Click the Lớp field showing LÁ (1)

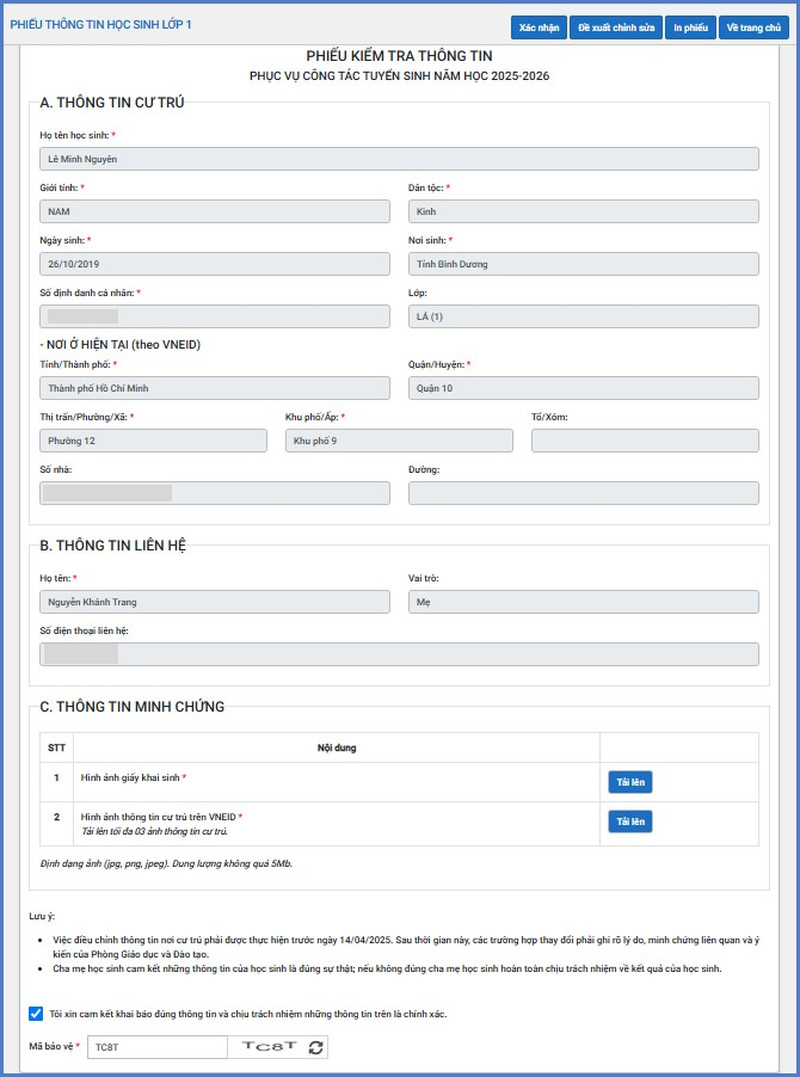click(584, 317)
